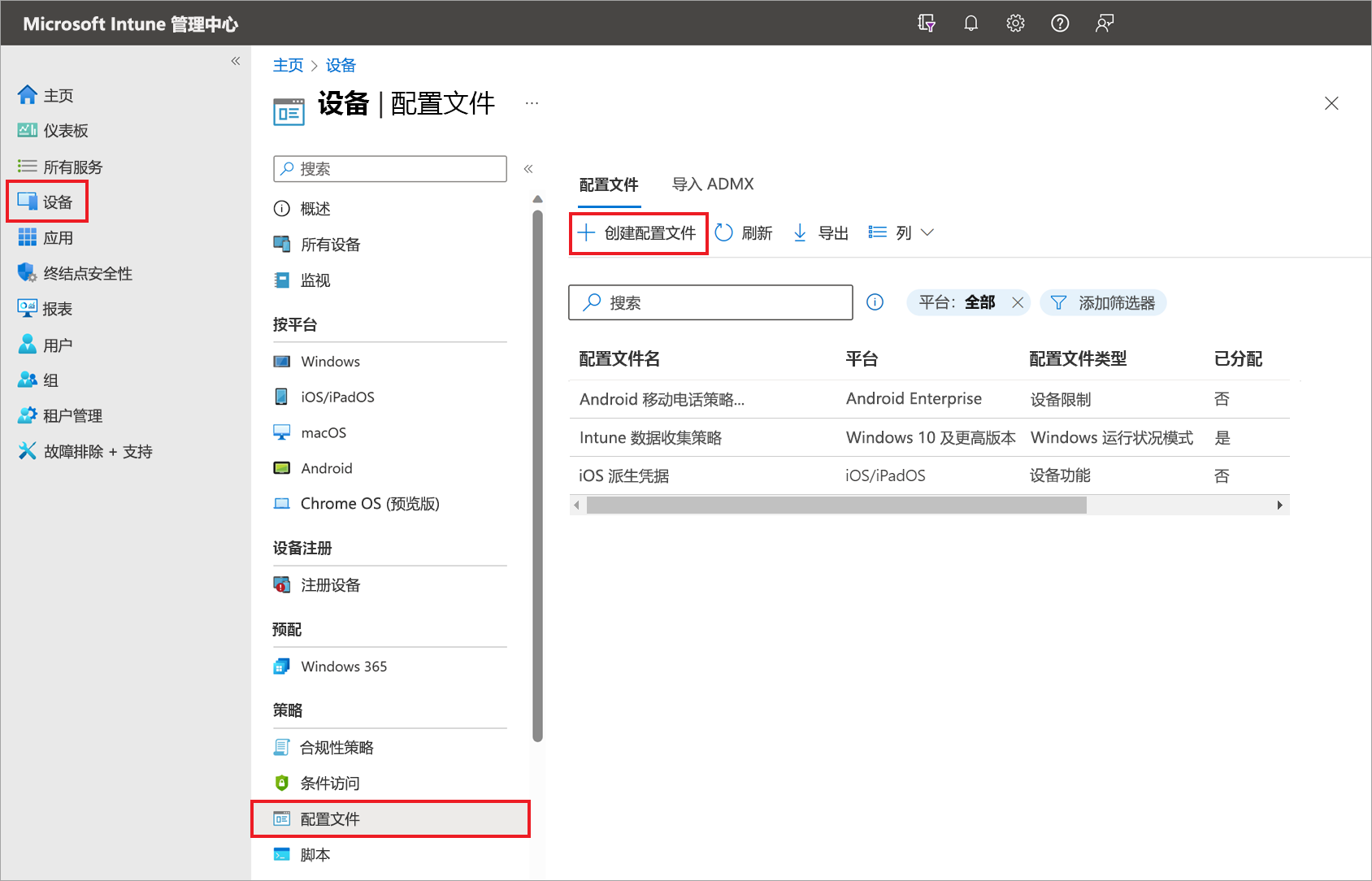Image resolution: width=1372 pixels, height=881 pixels.
Task: Click the 所有服务 list icon
Action: click(28, 167)
